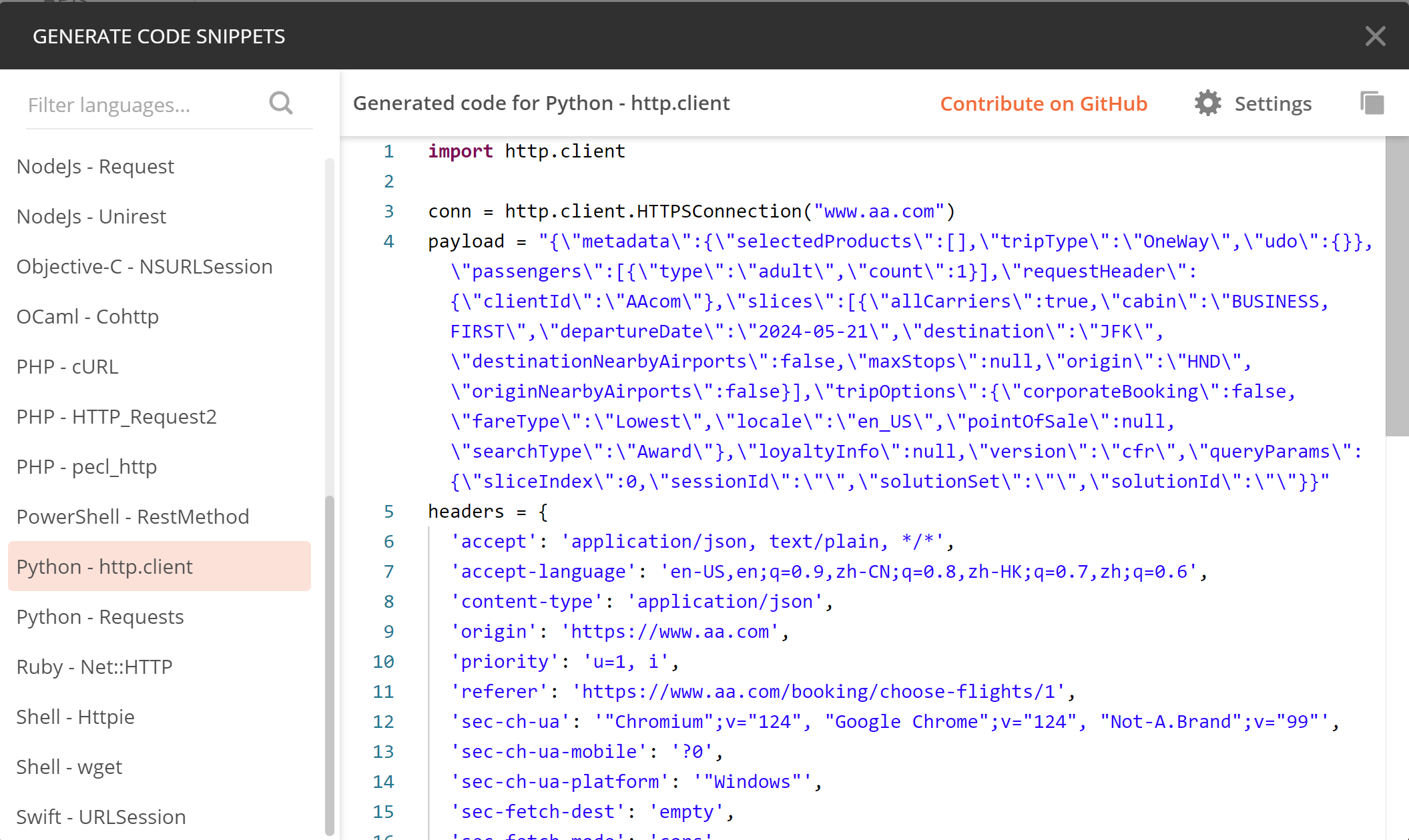The height and width of the screenshot is (840, 1409).
Task: Click the 'headers = {' line
Action: pyautogui.click(x=488, y=512)
